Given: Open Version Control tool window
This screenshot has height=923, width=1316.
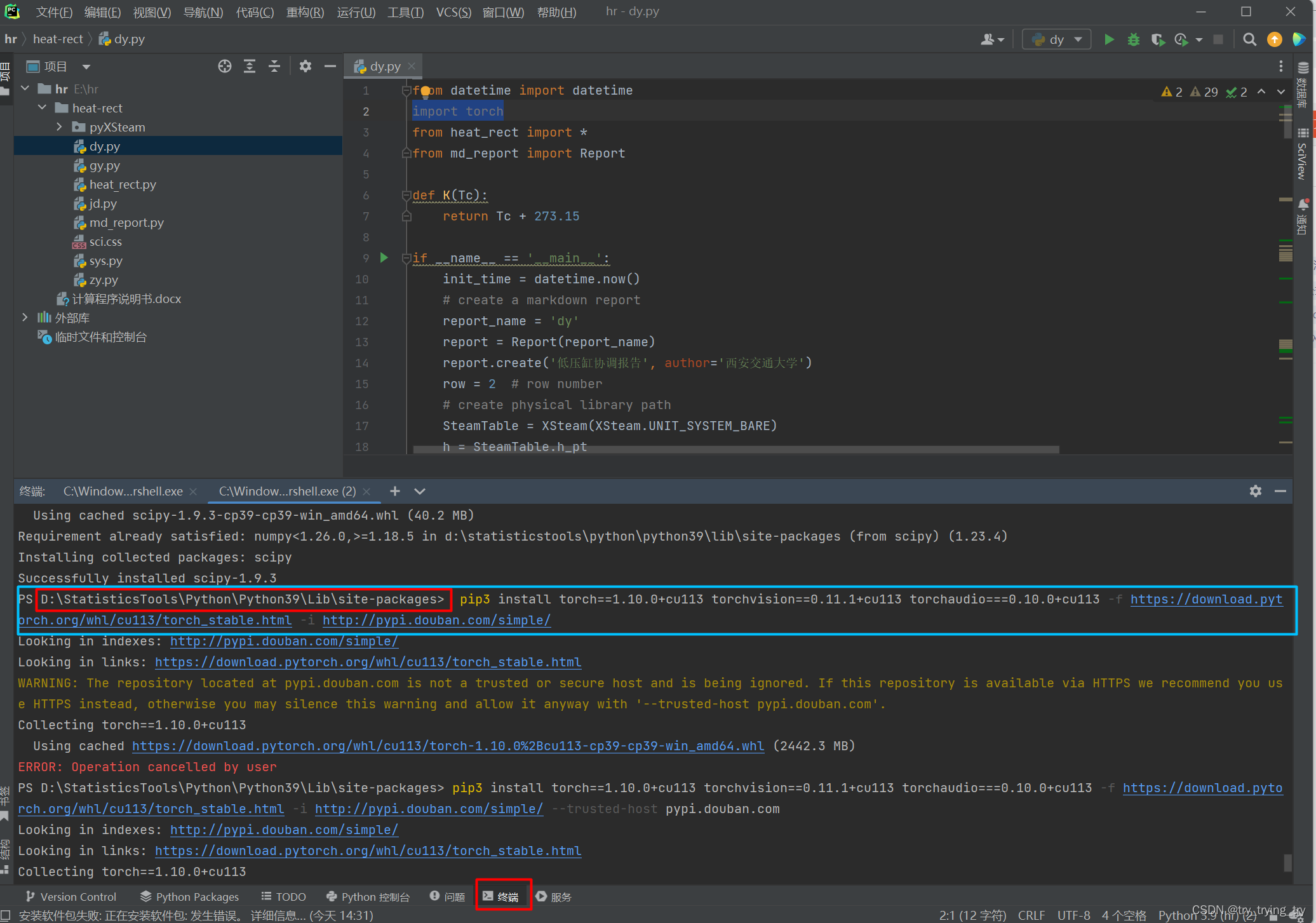Looking at the screenshot, I should 71,896.
